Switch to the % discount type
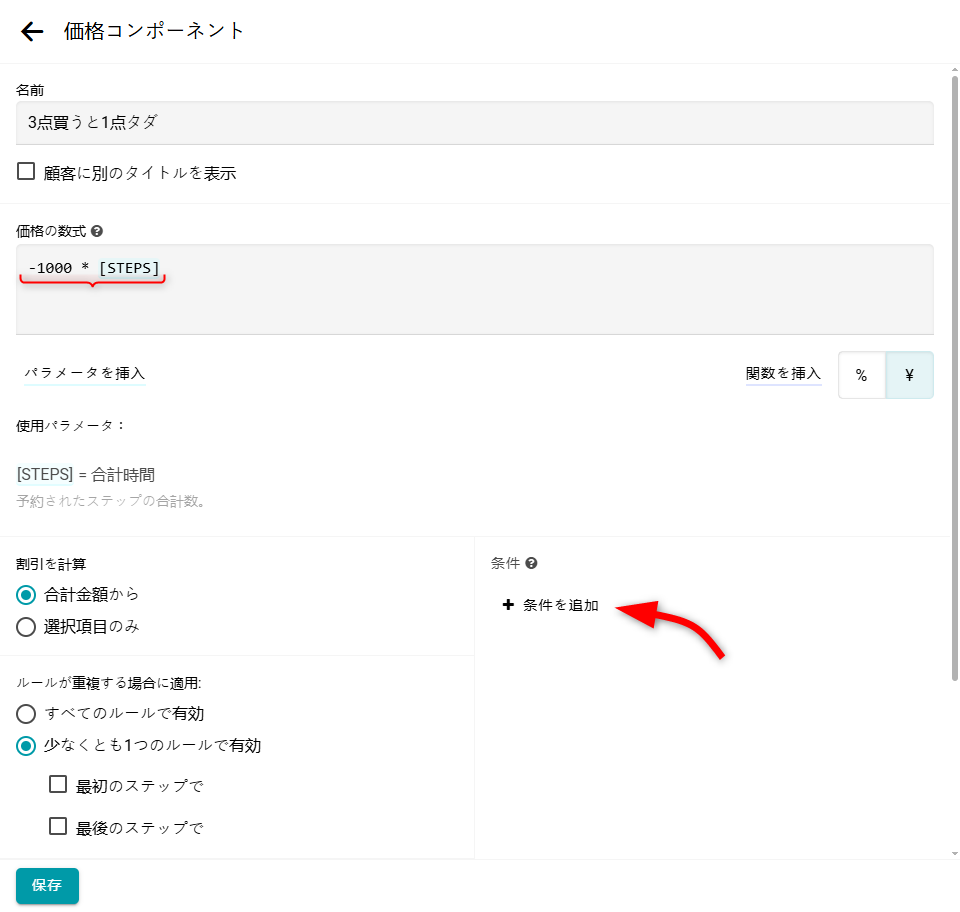Screen dimensions: 960x912 [x=861, y=375]
